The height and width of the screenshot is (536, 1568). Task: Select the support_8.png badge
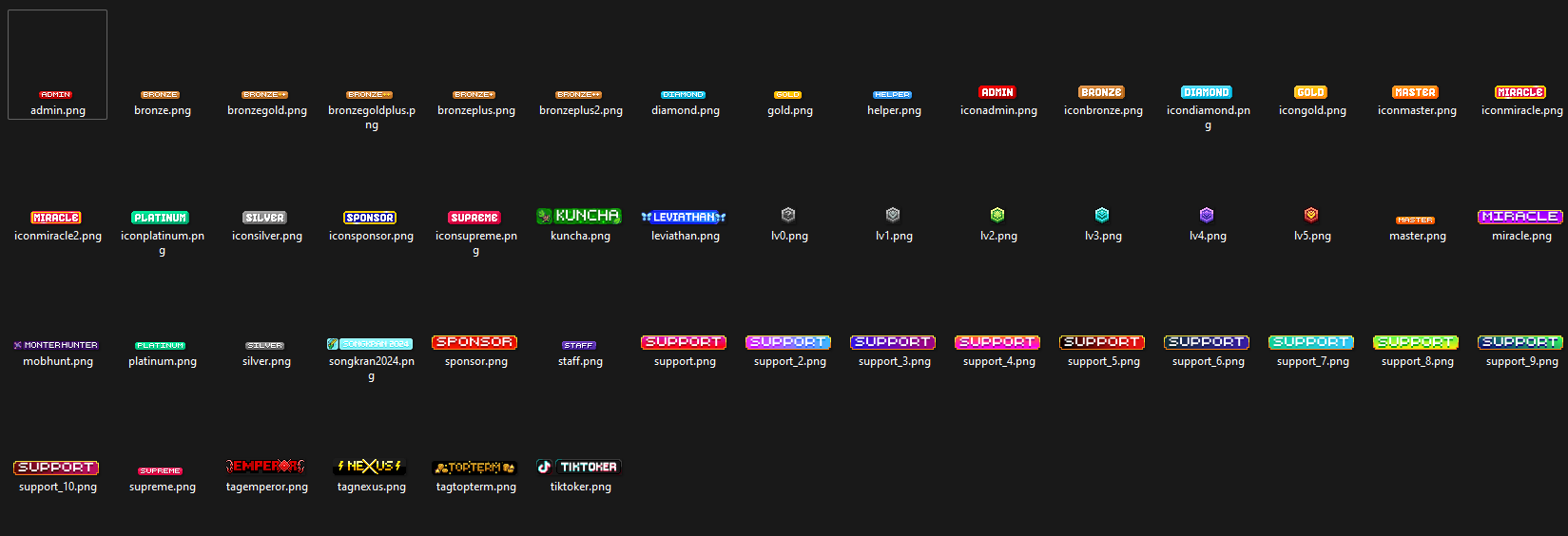[x=1416, y=342]
